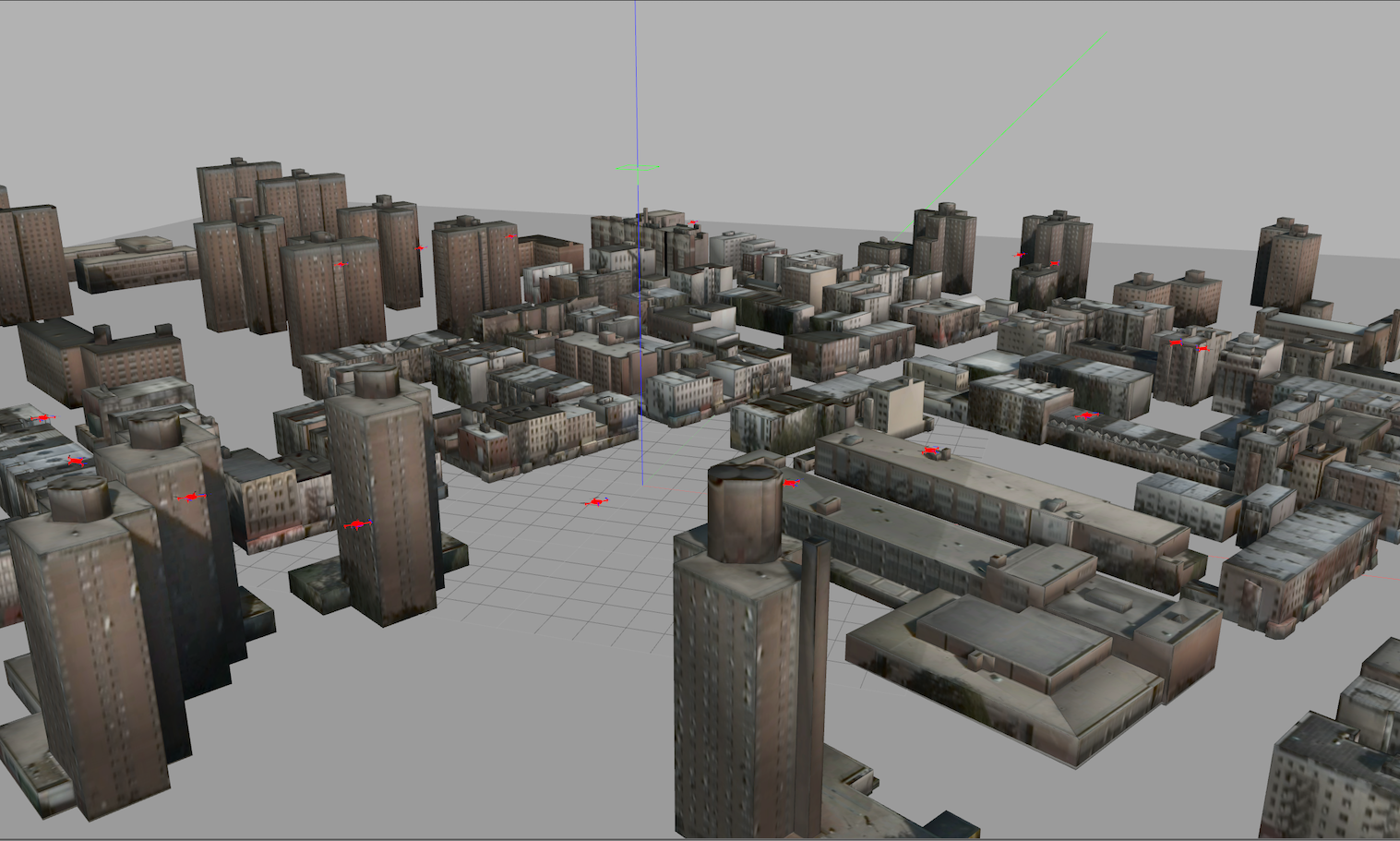Select the low horizontal building at far upper left
The image size is (1400, 841).
tap(137, 265)
